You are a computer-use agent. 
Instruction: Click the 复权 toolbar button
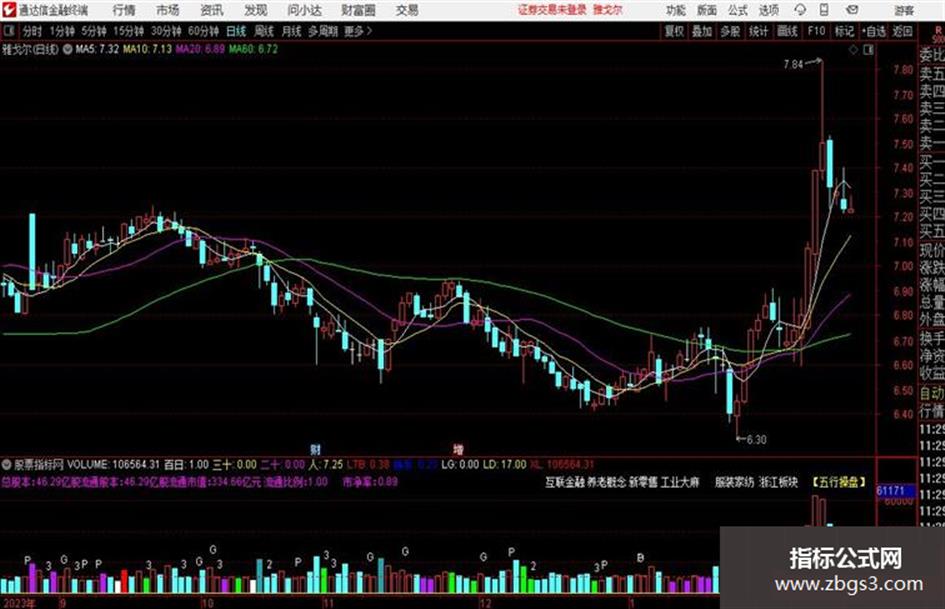pos(673,31)
